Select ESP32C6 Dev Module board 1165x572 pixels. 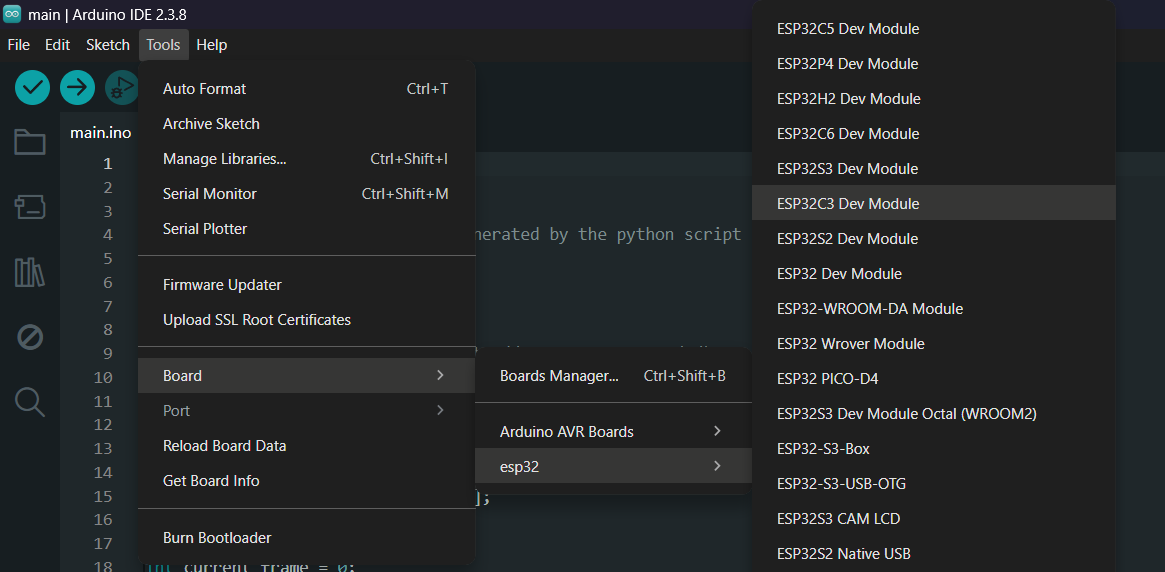pyautogui.click(x=934, y=134)
